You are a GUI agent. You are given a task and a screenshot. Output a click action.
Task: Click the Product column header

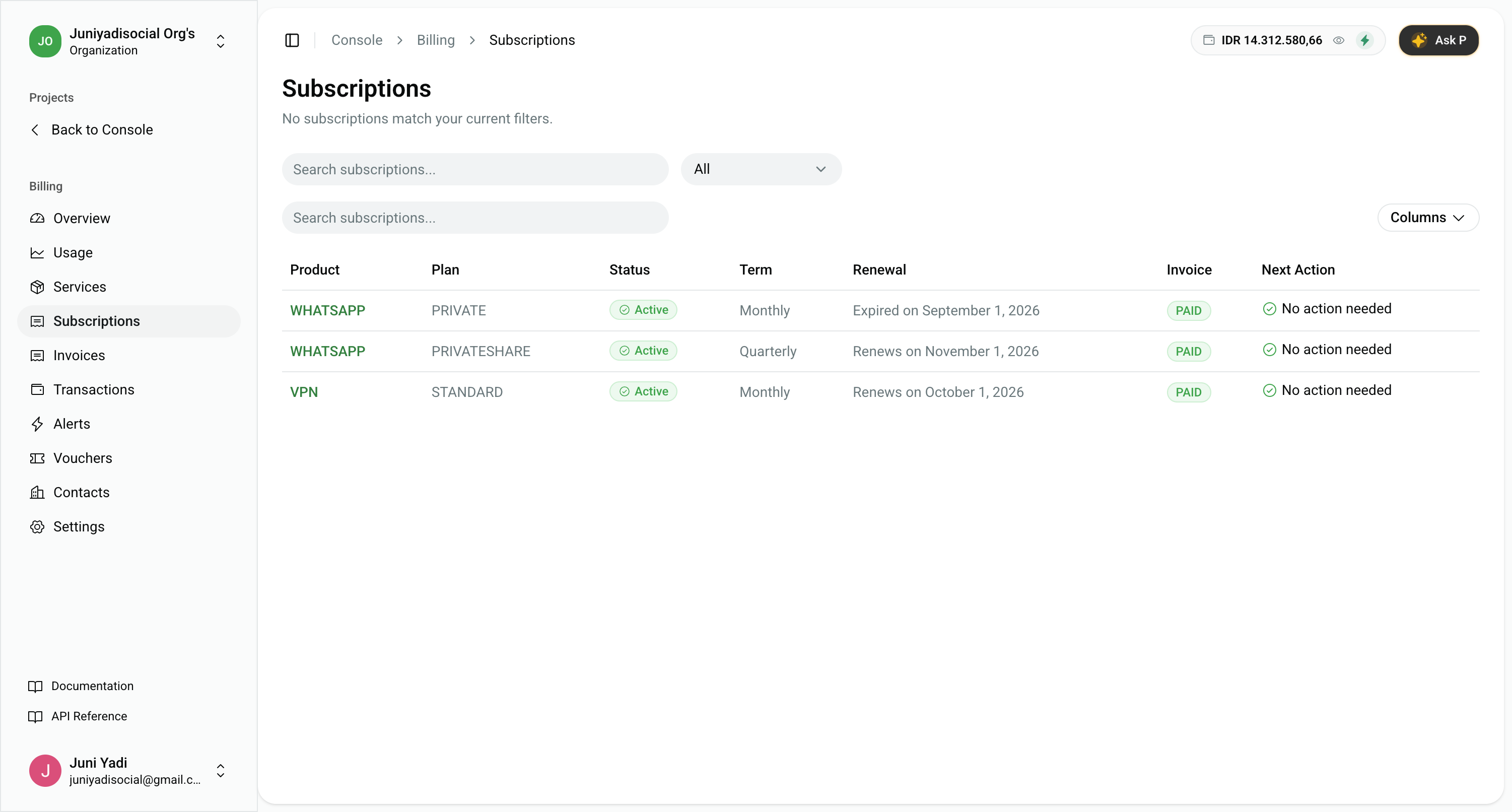315,270
